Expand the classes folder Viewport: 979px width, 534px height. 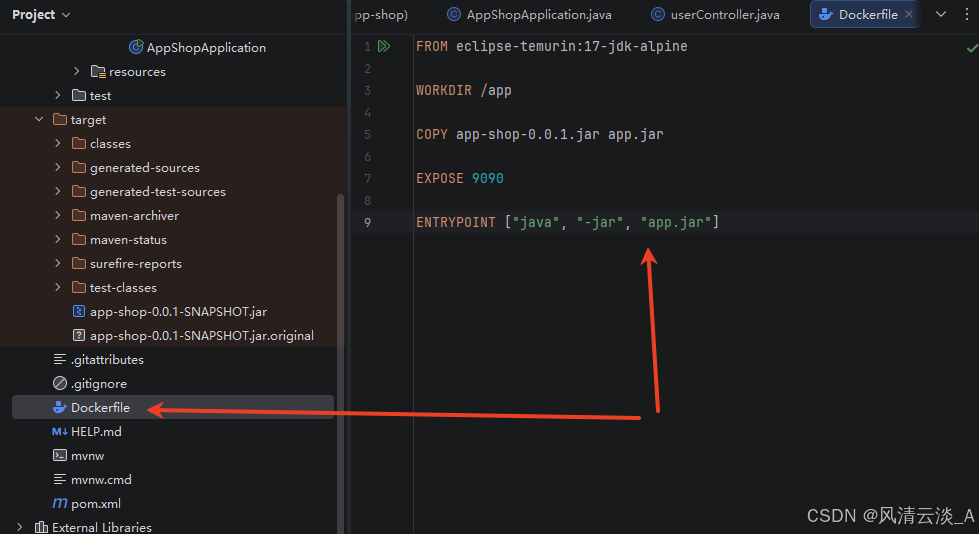click(x=58, y=143)
